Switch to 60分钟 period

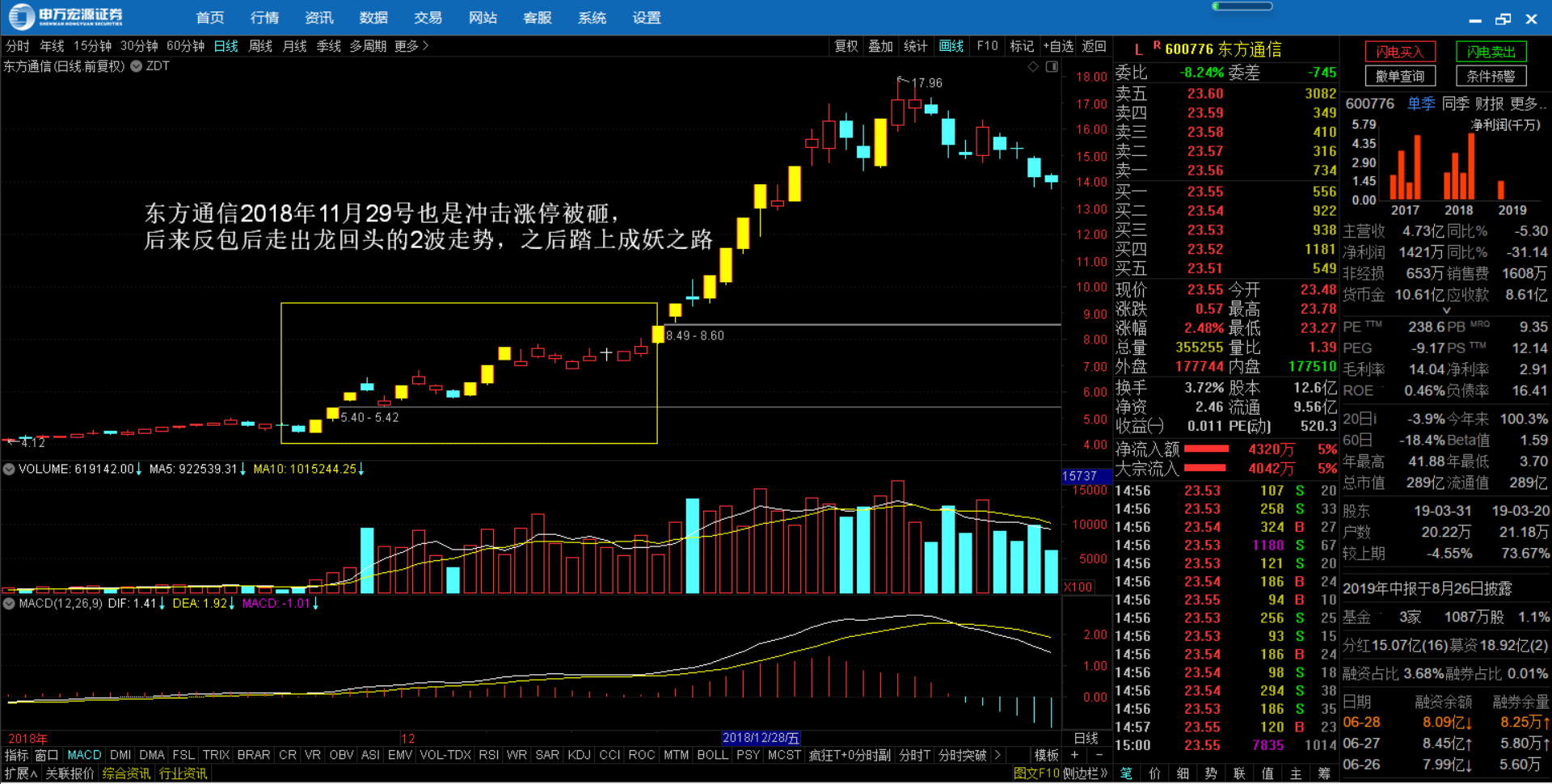coord(186,46)
